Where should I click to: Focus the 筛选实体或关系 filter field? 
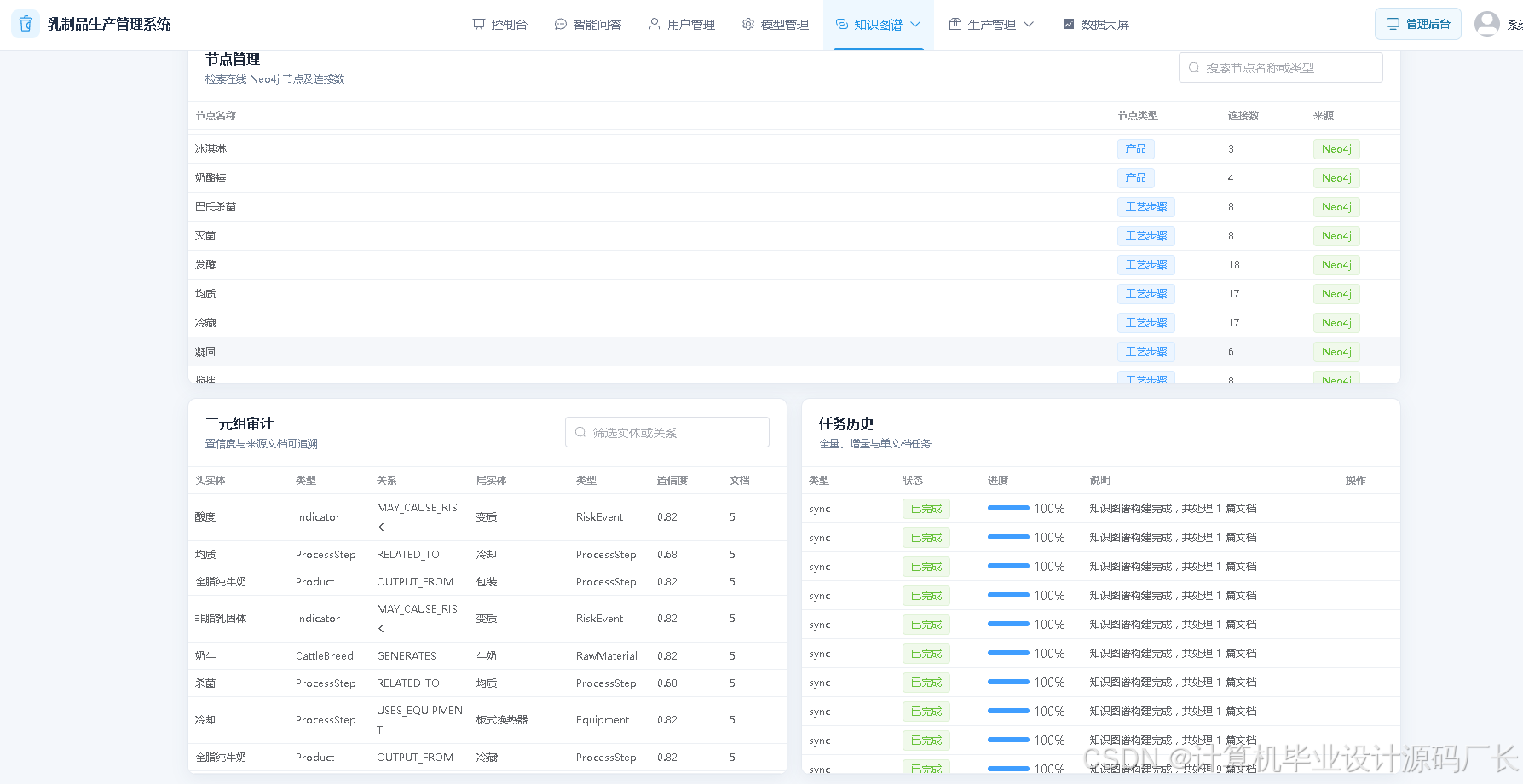click(x=667, y=432)
